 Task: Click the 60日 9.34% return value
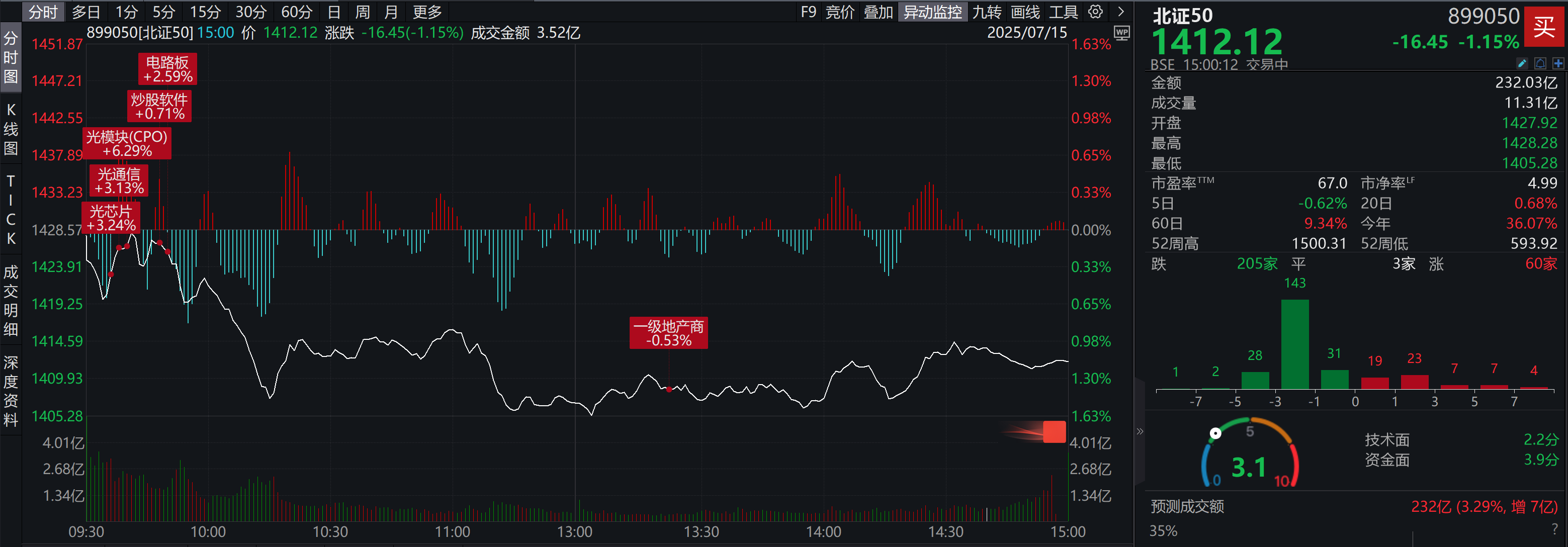click(x=1325, y=223)
